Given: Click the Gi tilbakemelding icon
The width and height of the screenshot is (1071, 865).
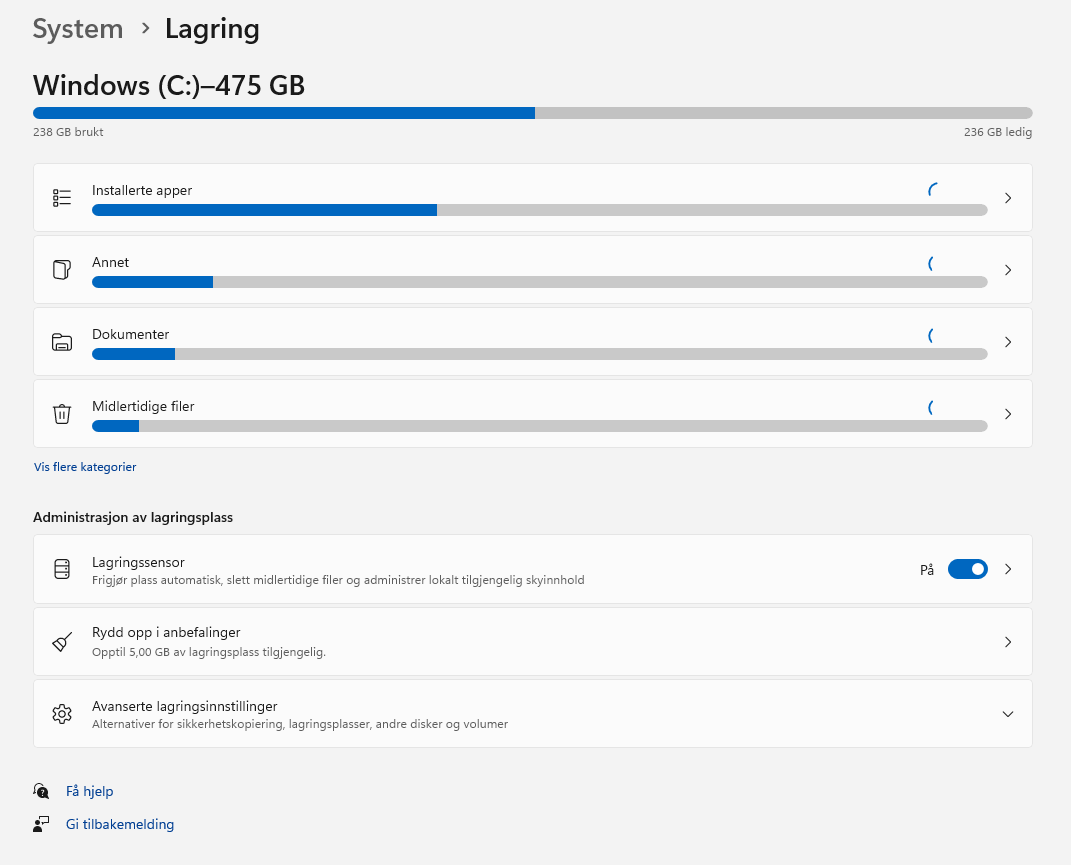Looking at the screenshot, I should click(41, 824).
